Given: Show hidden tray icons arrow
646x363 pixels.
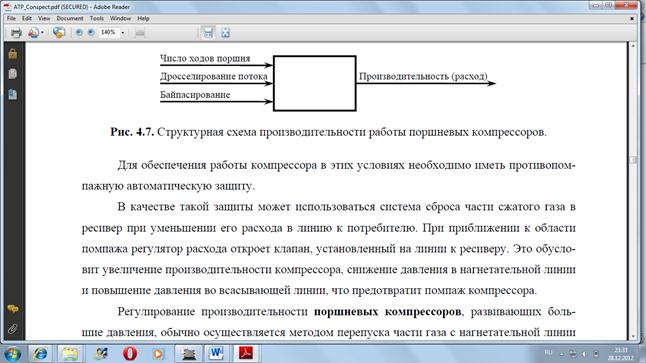Looking at the screenshot, I should [x=562, y=354].
